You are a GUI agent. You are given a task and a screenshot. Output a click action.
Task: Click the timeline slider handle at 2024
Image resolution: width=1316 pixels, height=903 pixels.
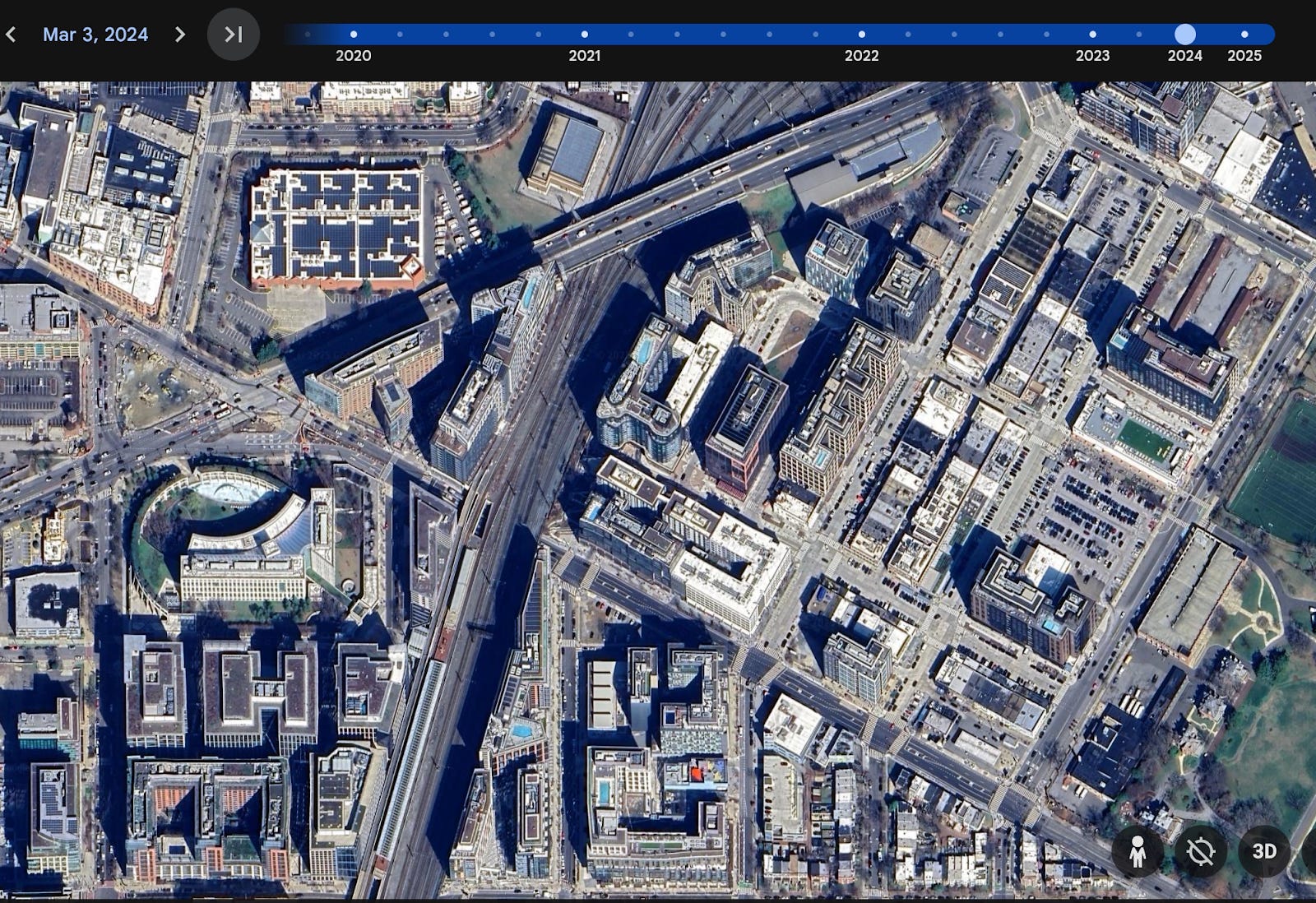pyautogui.click(x=1185, y=35)
